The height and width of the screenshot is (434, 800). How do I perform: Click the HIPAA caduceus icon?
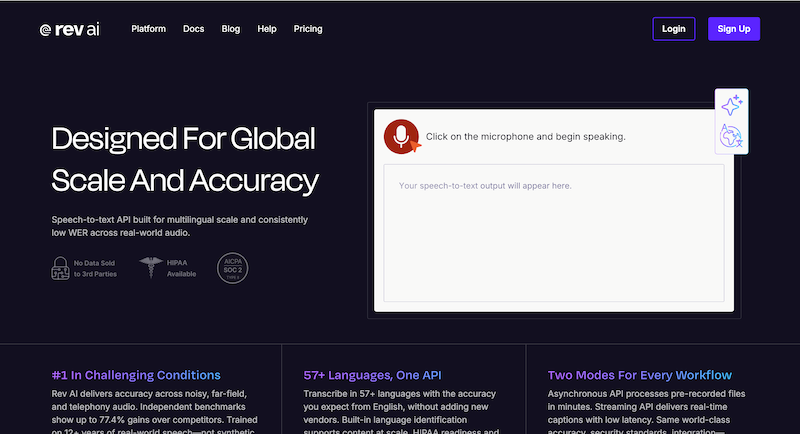(x=151, y=268)
